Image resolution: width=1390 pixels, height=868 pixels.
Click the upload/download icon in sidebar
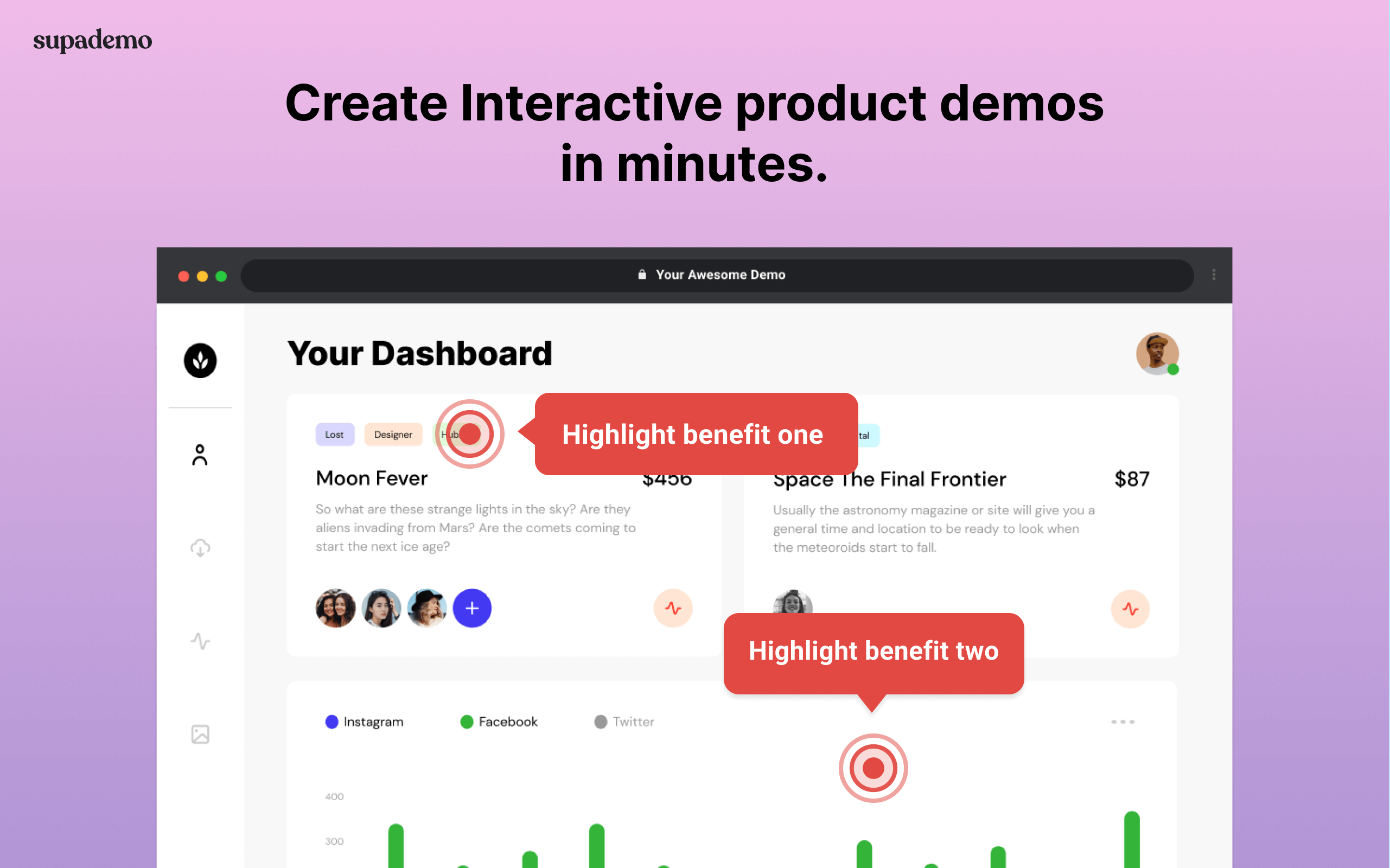click(200, 549)
